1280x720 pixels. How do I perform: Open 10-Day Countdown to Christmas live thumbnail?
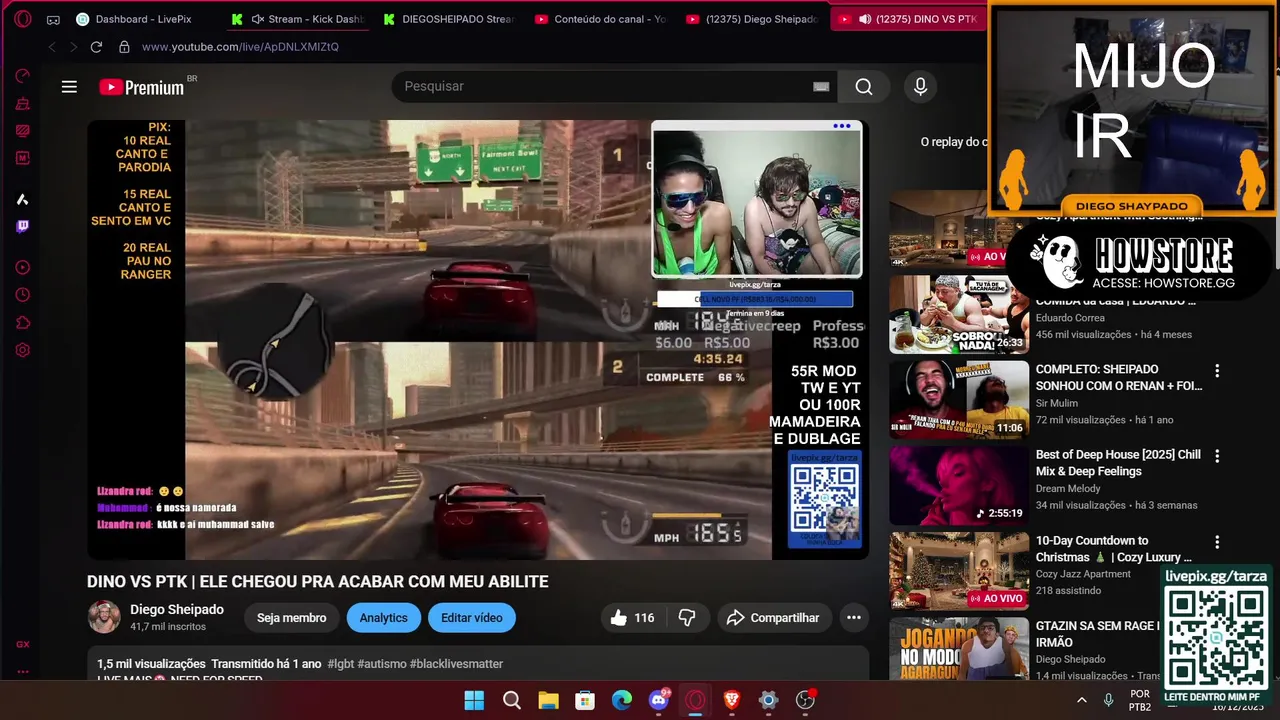959,571
